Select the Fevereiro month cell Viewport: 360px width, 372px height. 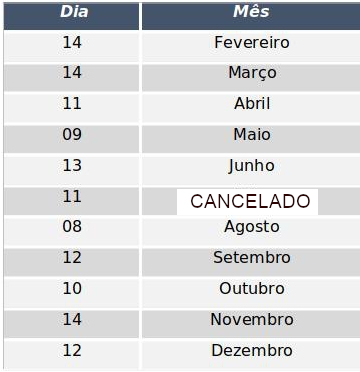[251, 47]
